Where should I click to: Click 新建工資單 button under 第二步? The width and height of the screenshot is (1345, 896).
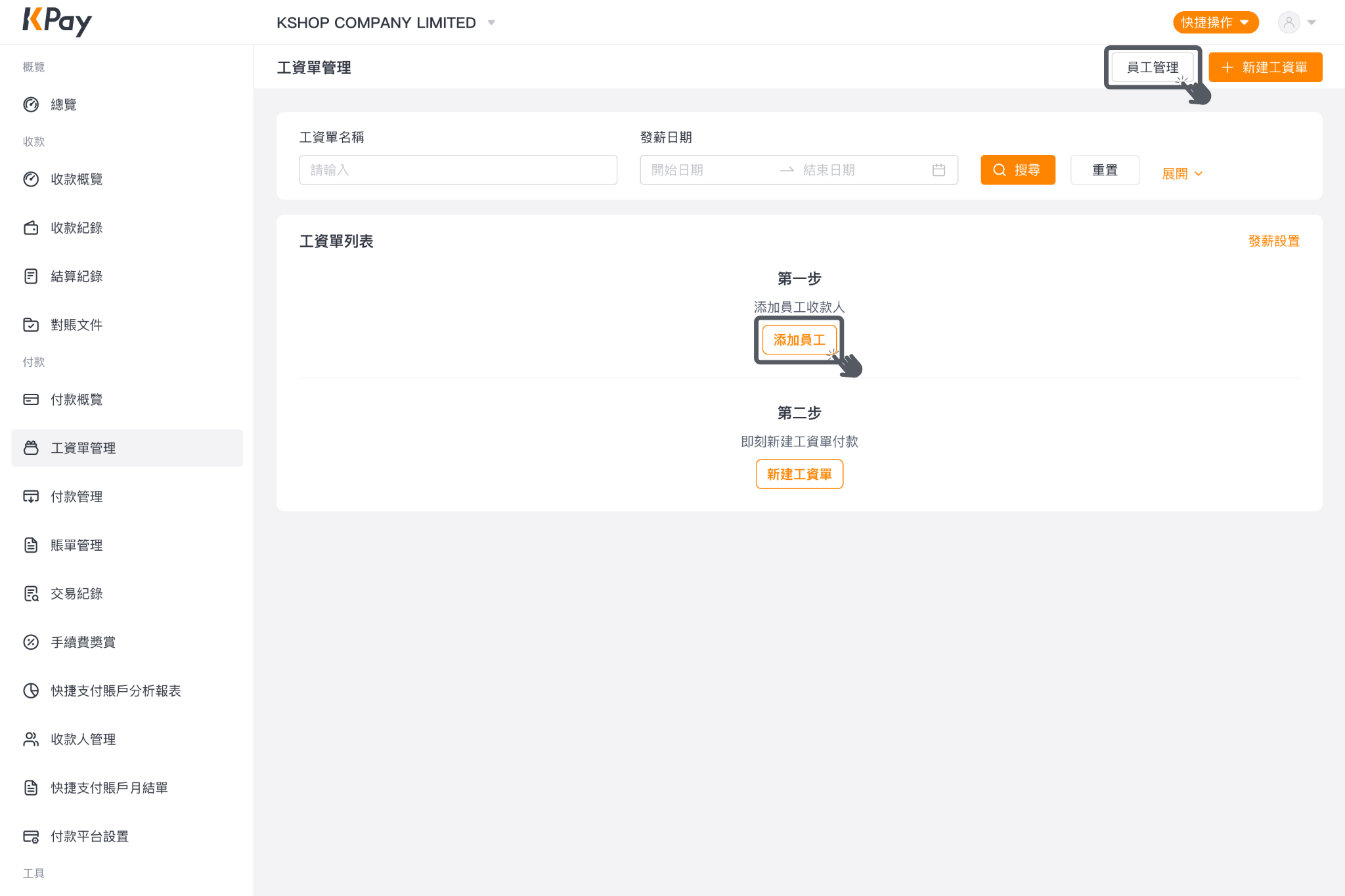coord(799,475)
